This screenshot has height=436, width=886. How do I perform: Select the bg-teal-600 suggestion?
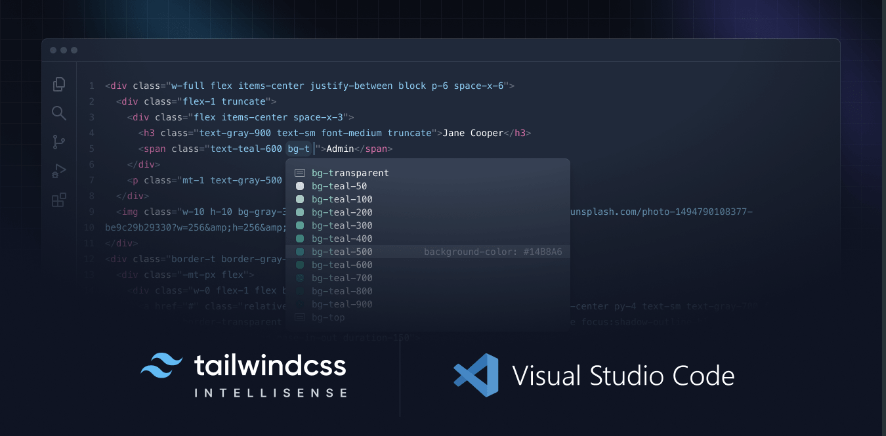point(428,265)
